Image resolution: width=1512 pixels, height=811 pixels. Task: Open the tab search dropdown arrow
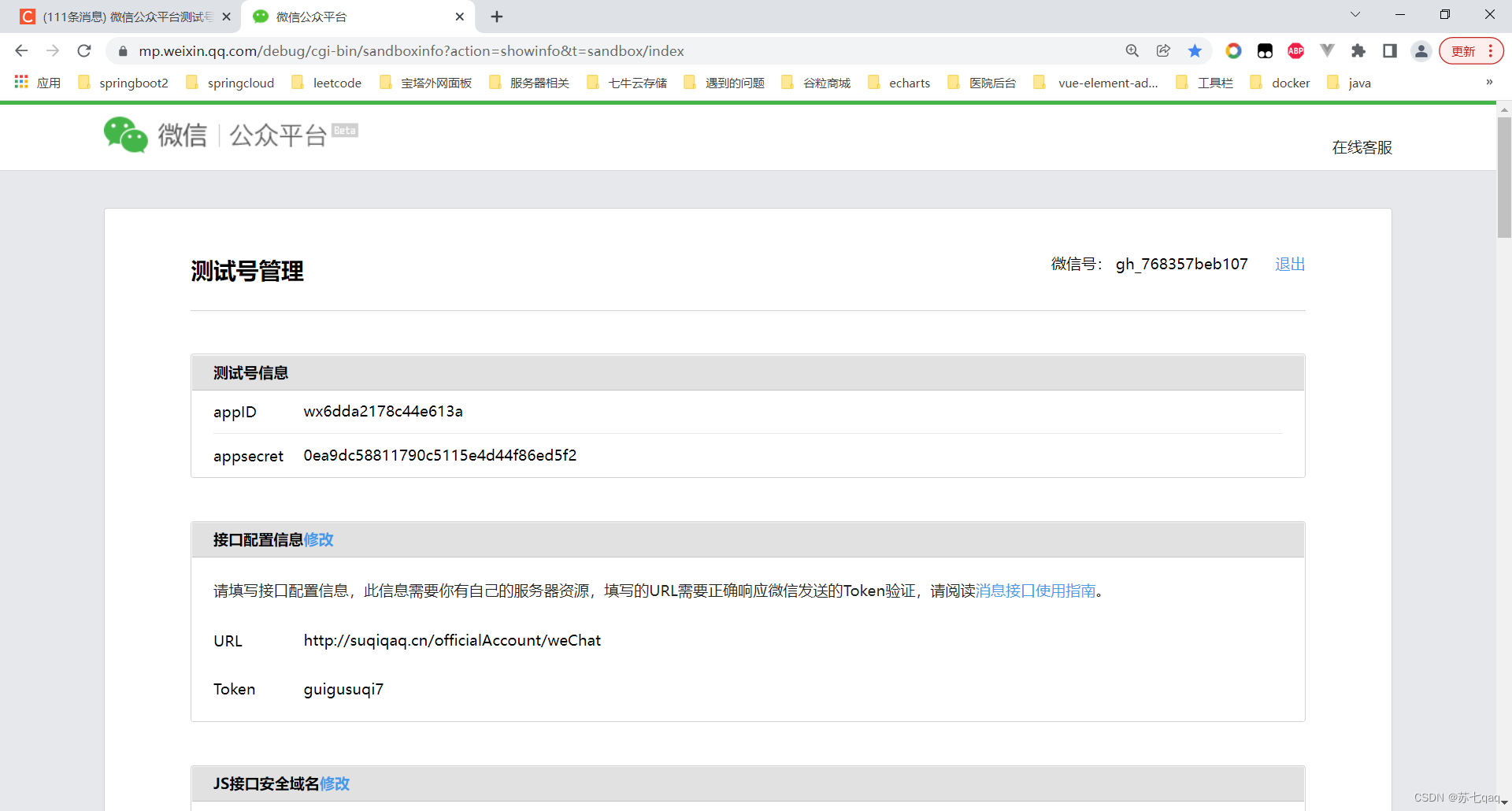(x=1355, y=14)
